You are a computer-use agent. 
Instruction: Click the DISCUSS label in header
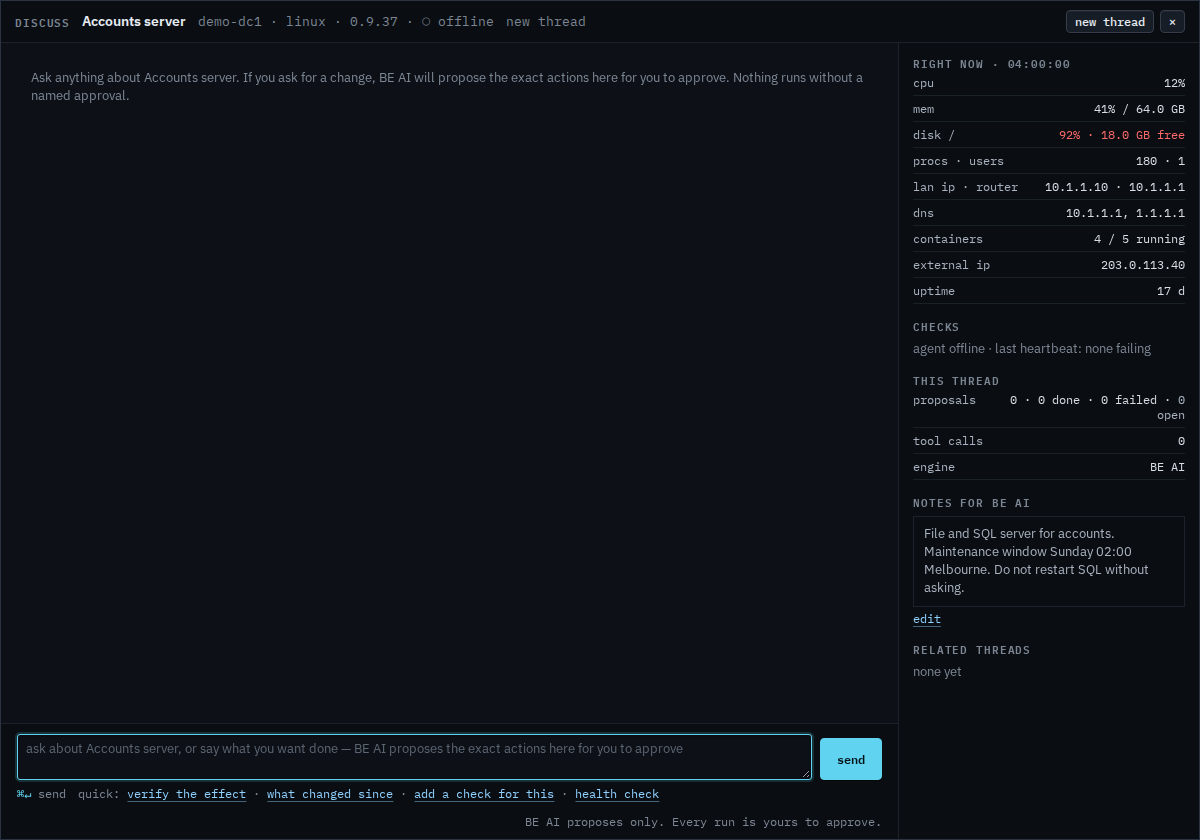tap(42, 22)
